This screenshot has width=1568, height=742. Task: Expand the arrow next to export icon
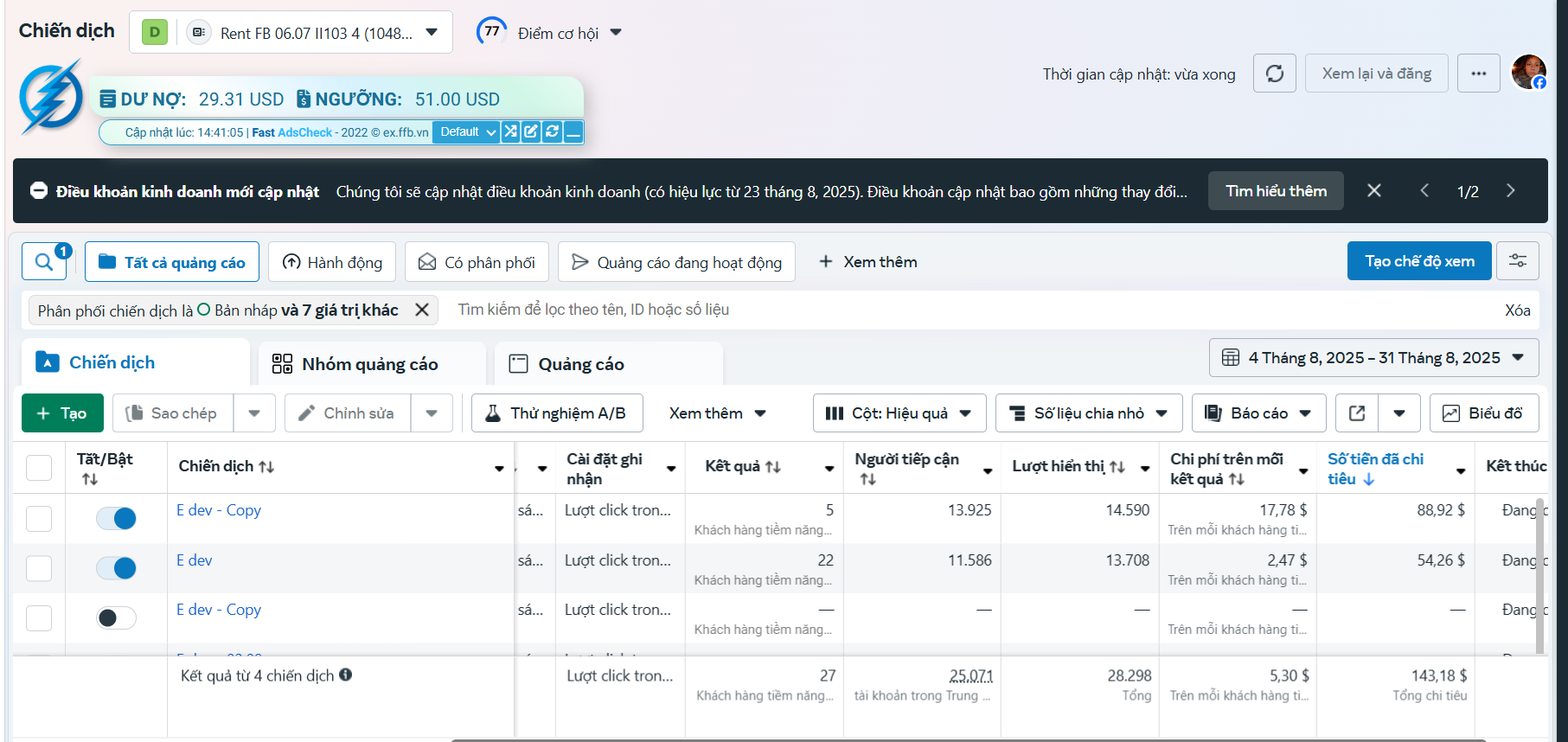pyautogui.click(x=1399, y=413)
